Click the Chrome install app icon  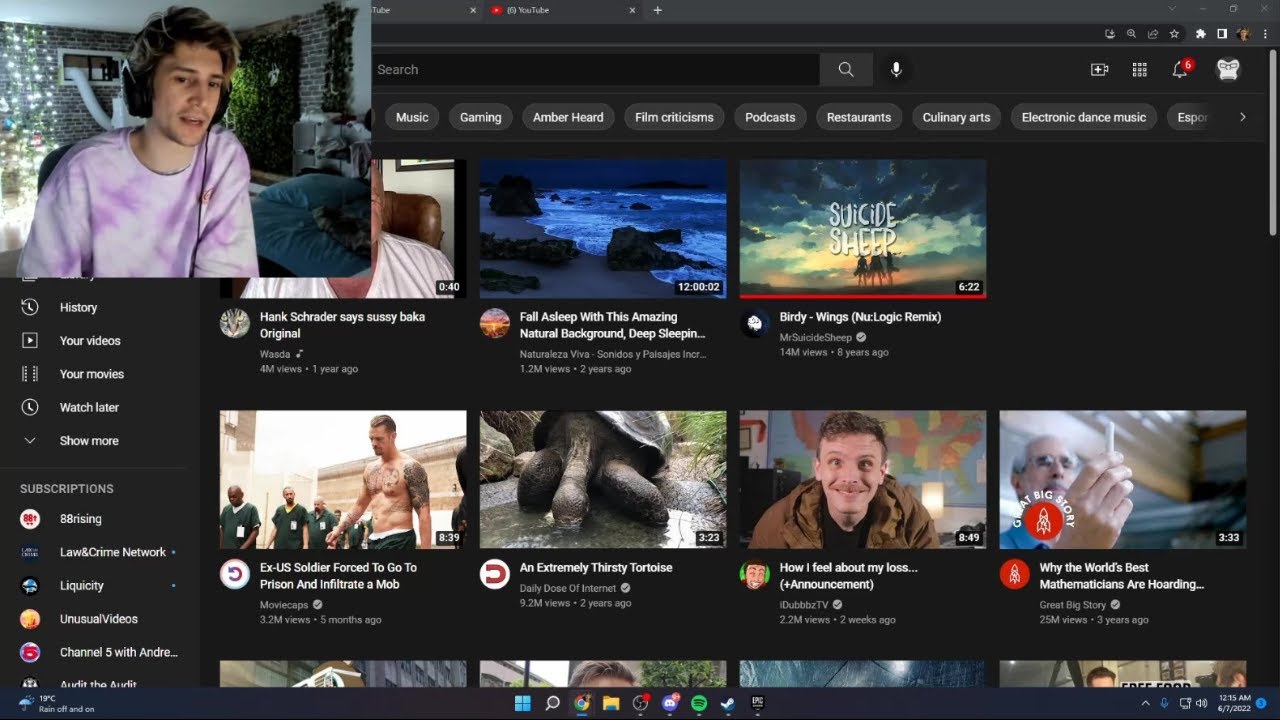coord(1110,33)
